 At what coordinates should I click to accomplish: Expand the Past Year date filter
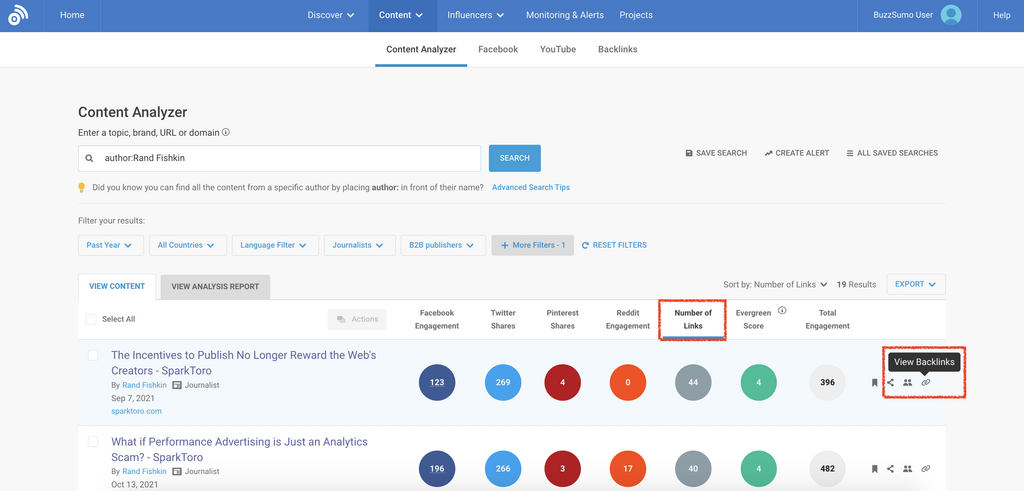[110, 245]
